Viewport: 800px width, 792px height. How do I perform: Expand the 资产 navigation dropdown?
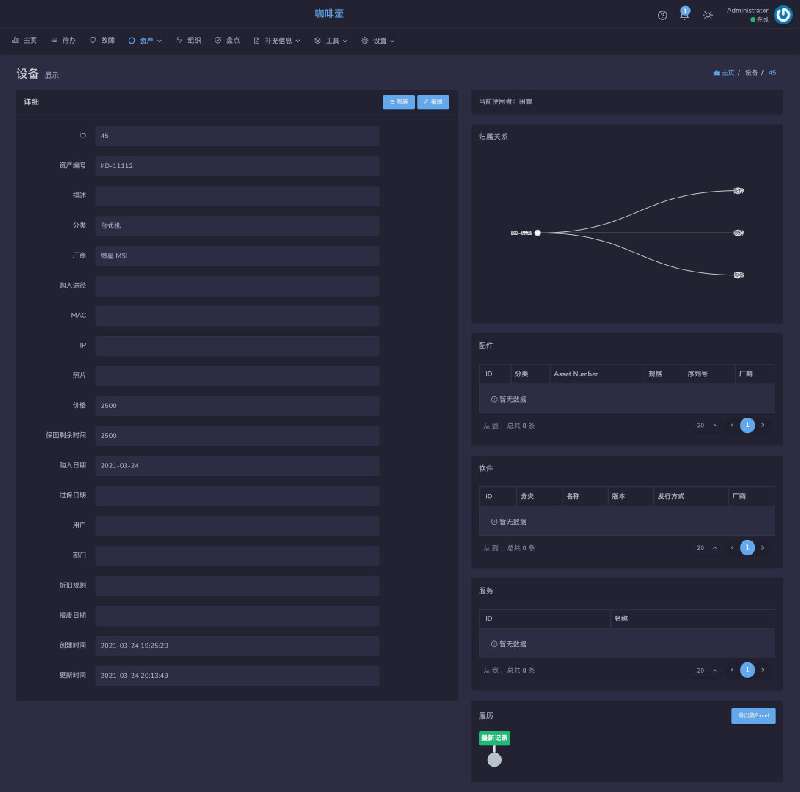point(145,41)
